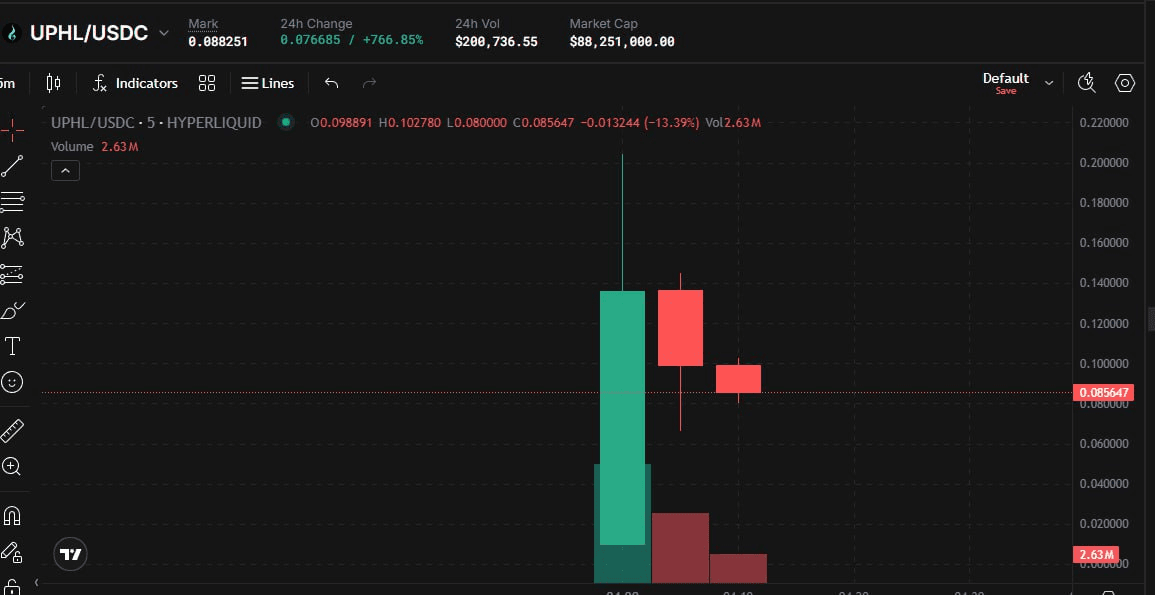1155x595 pixels.
Task: Click the 0.200000 price axis label
Action: (1103, 163)
